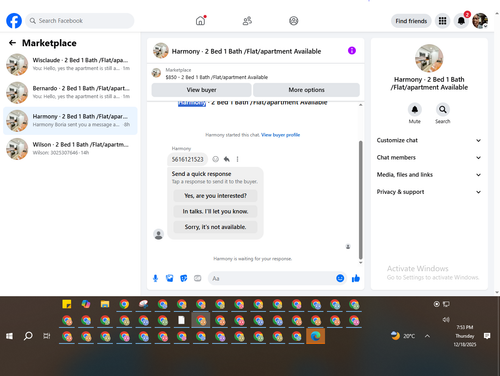The width and height of the screenshot is (500, 376).
Task: Click More options button
Action: (x=306, y=90)
